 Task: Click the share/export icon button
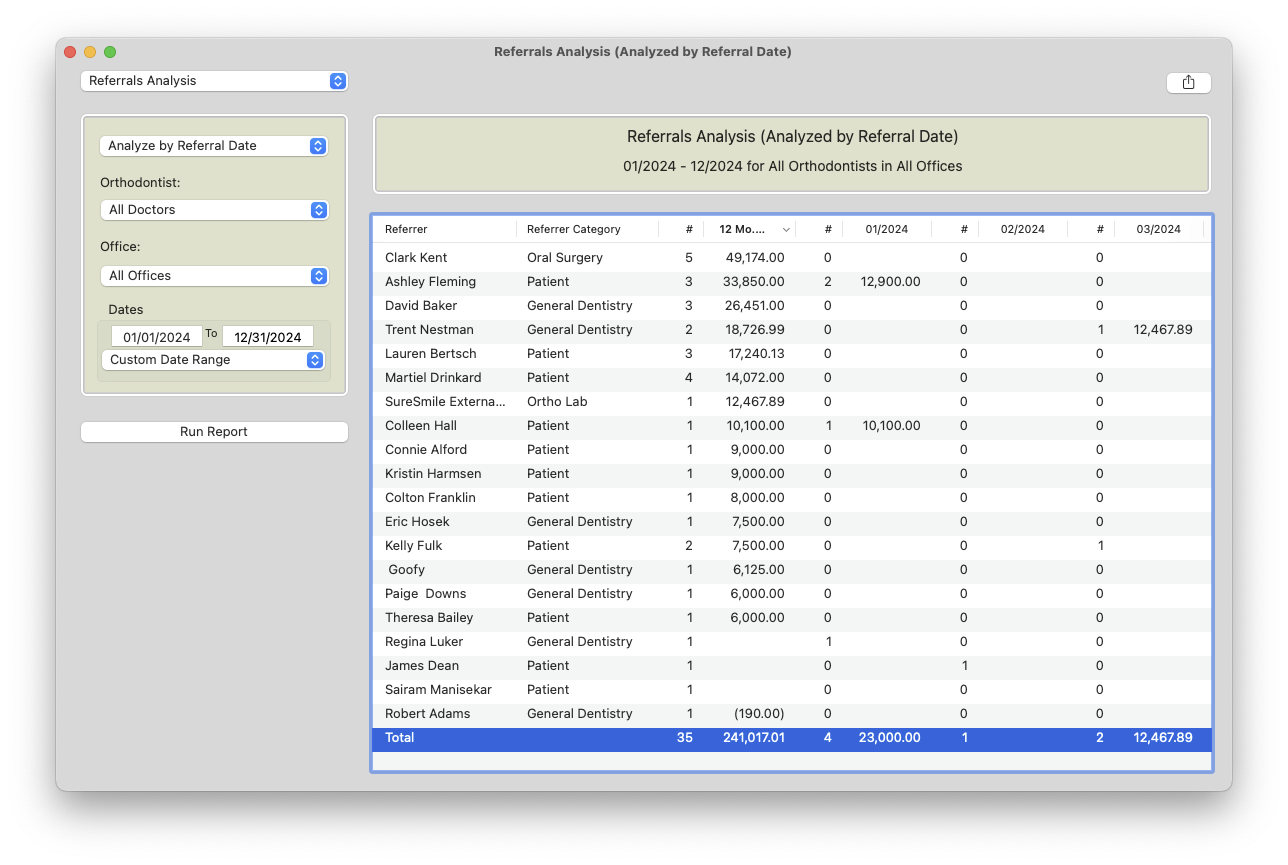(x=1188, y=83)
